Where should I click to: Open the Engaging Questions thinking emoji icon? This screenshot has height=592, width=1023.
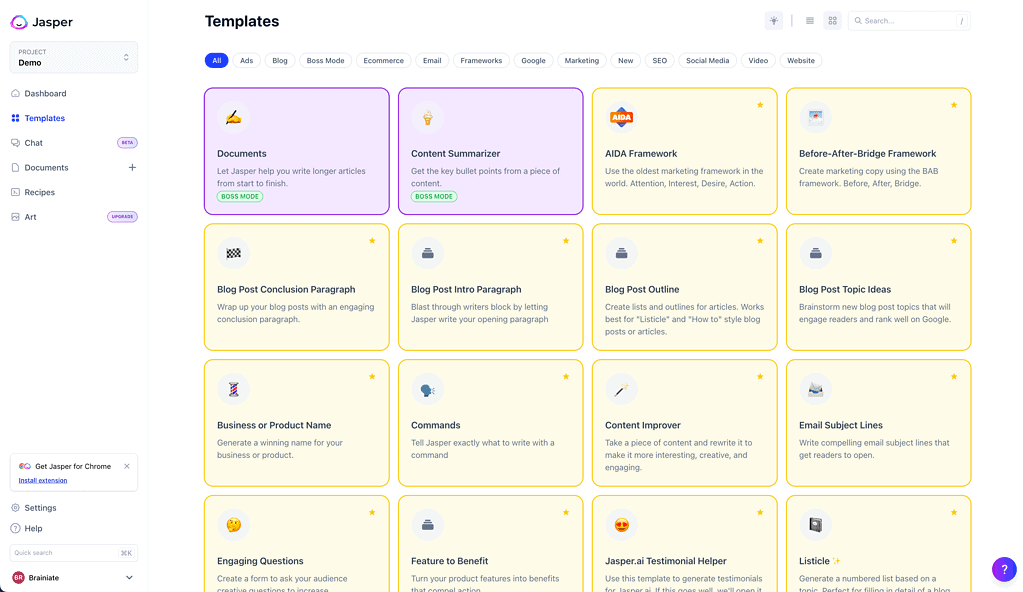(x=234, y=525)
